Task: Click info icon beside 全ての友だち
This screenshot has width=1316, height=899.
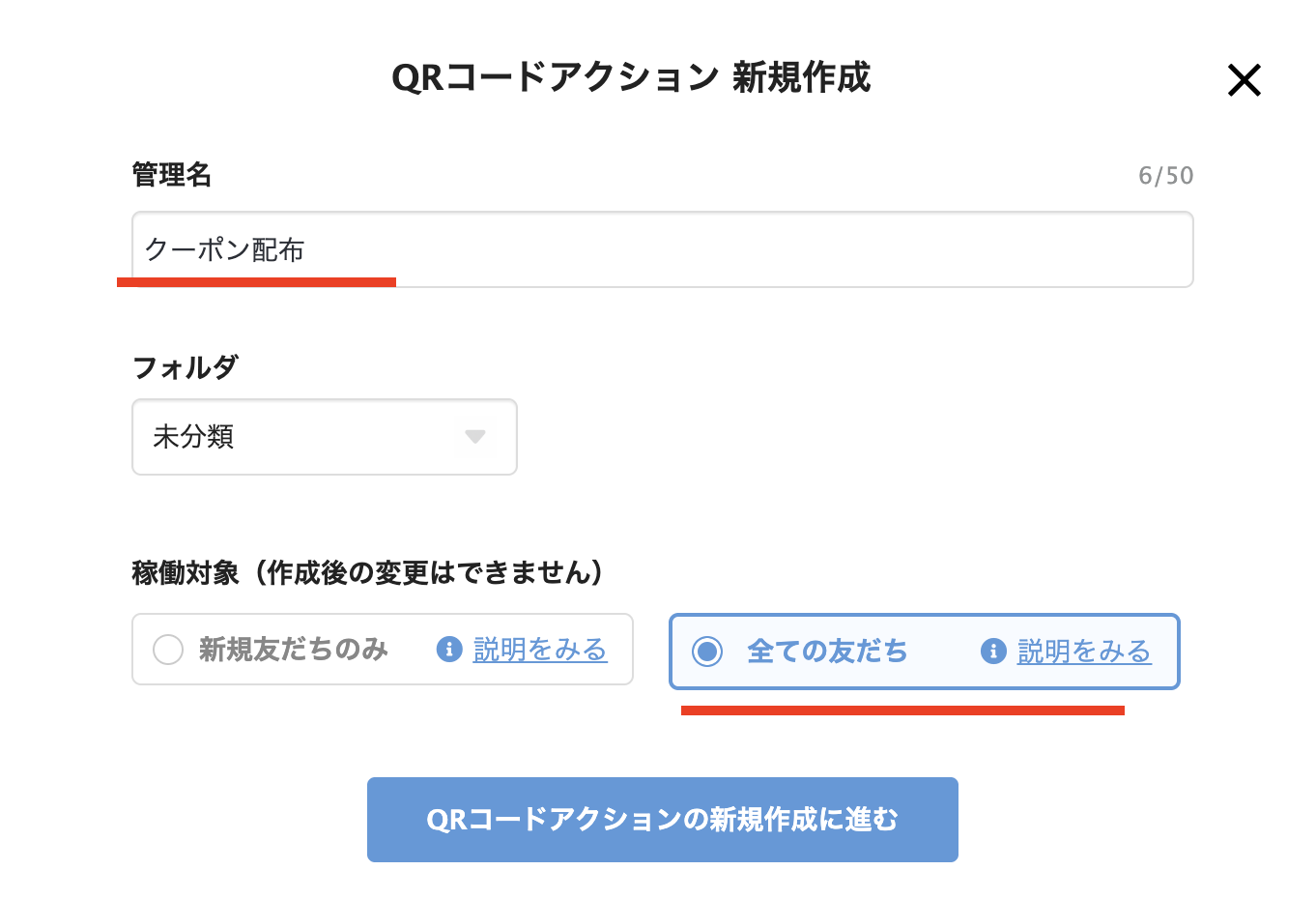Action: [x=993, y=652]
